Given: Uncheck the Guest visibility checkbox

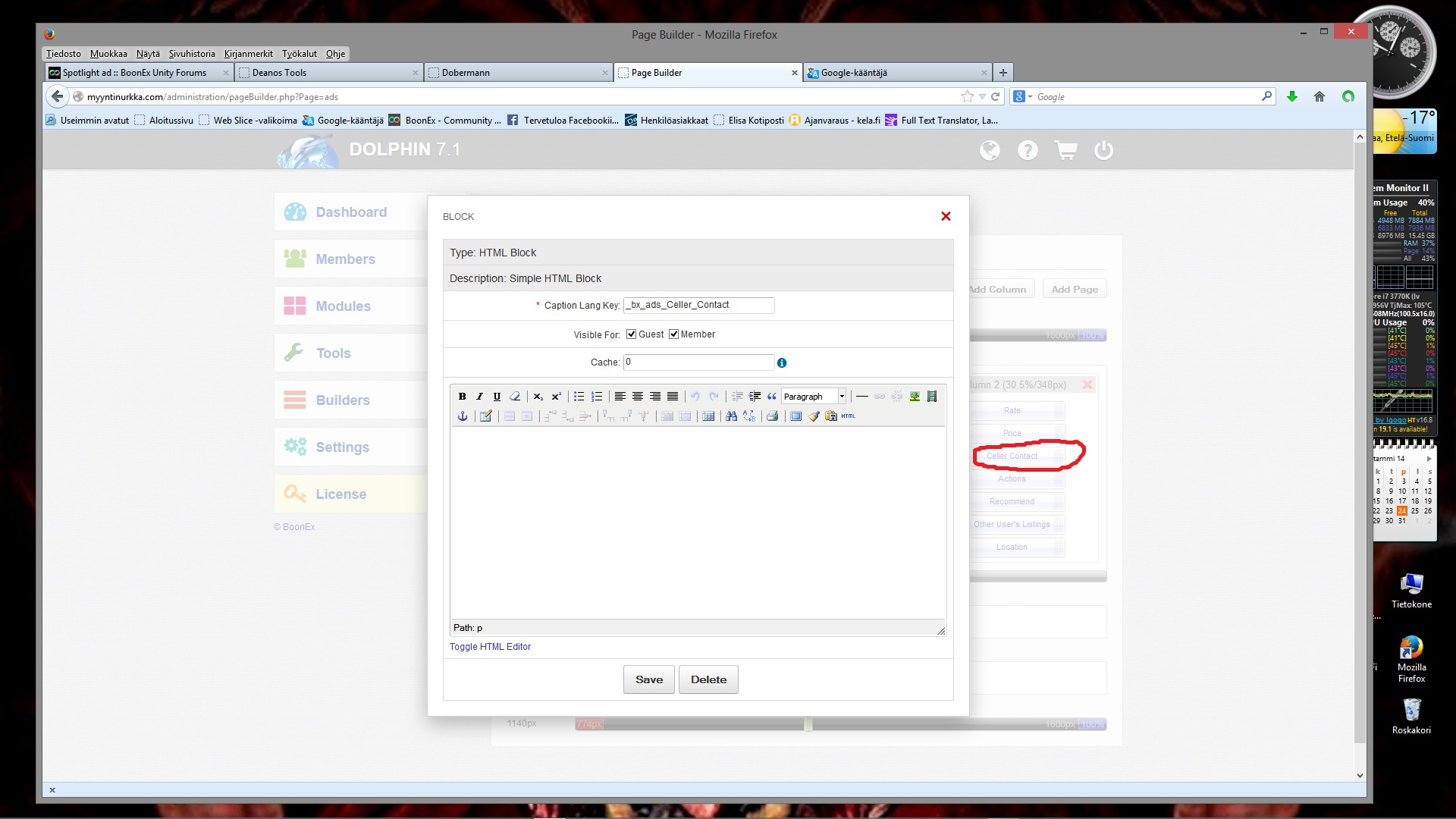Looking at the screenshot, I should click(631, 334).
